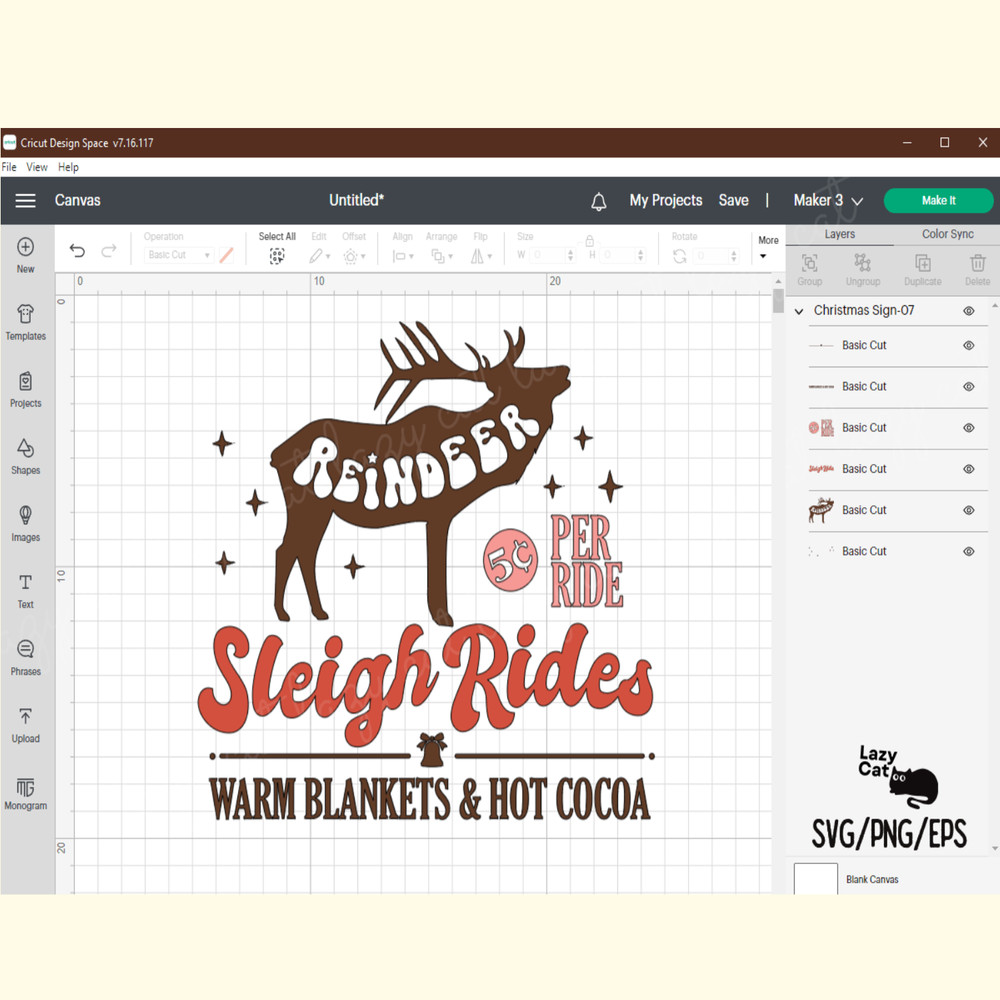Open the File menu
Image resolution: width=1000 pixels, height=1000 pixels.
click(x=9, y=167)
